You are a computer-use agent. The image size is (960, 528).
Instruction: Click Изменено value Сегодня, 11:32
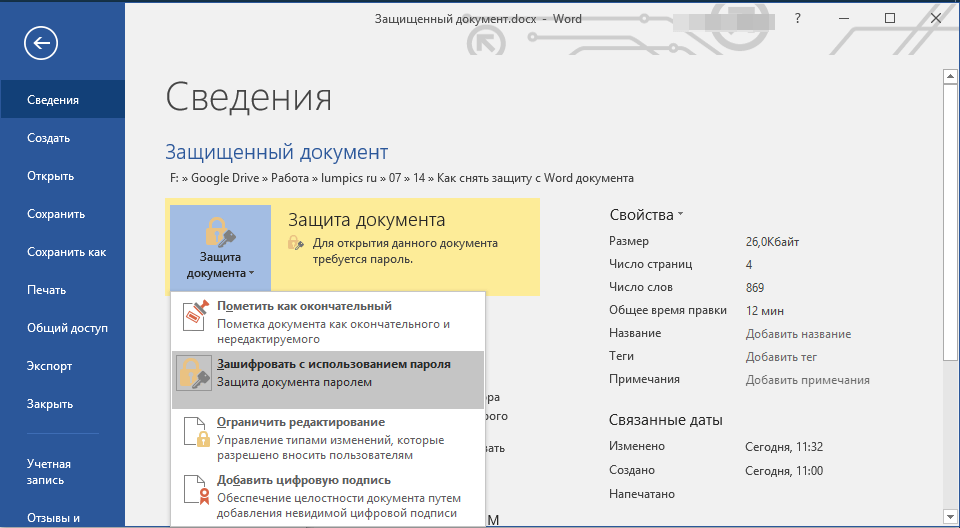click(784, 447)
